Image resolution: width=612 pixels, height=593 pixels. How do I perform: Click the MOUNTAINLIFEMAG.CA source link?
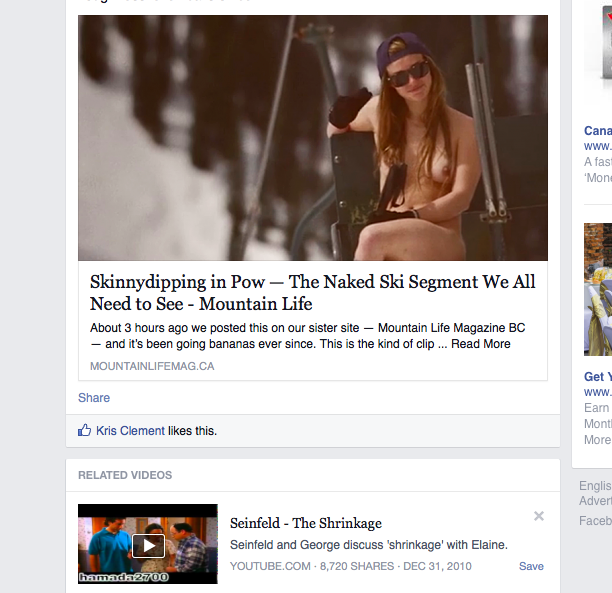coord(152,366)
